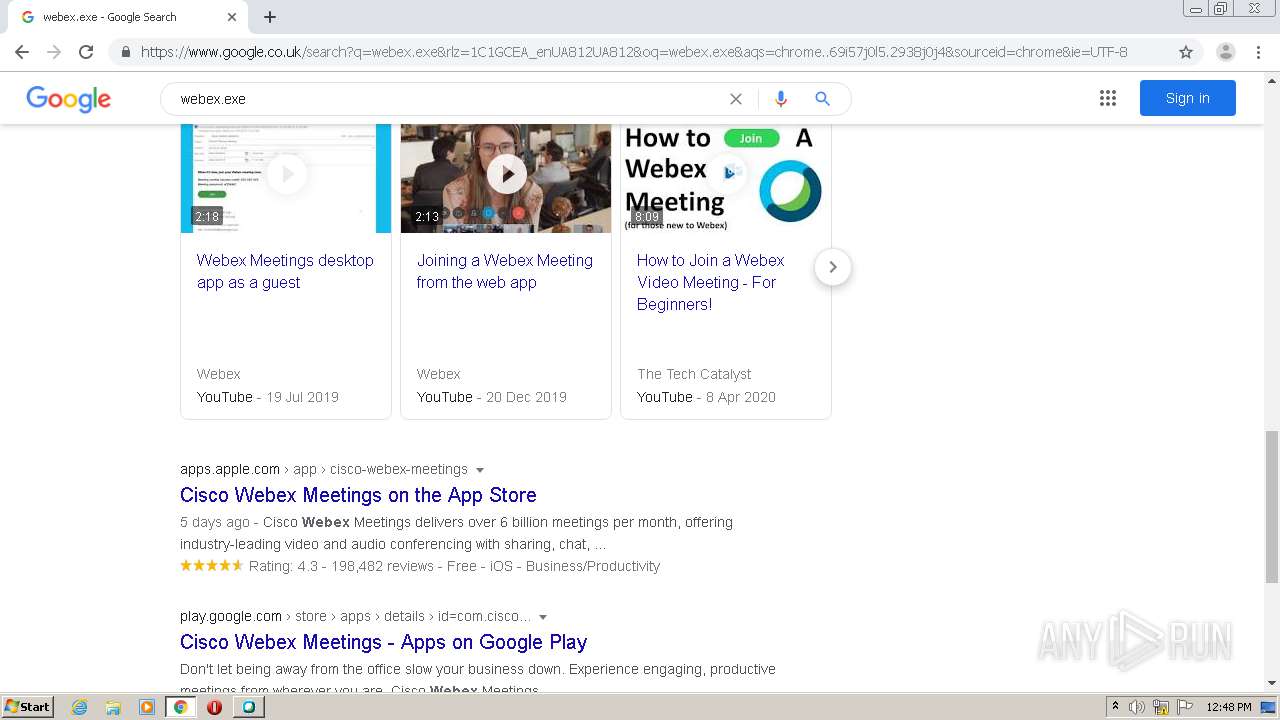
Task: Click the Google logo
Action: (x=68, y=98)
